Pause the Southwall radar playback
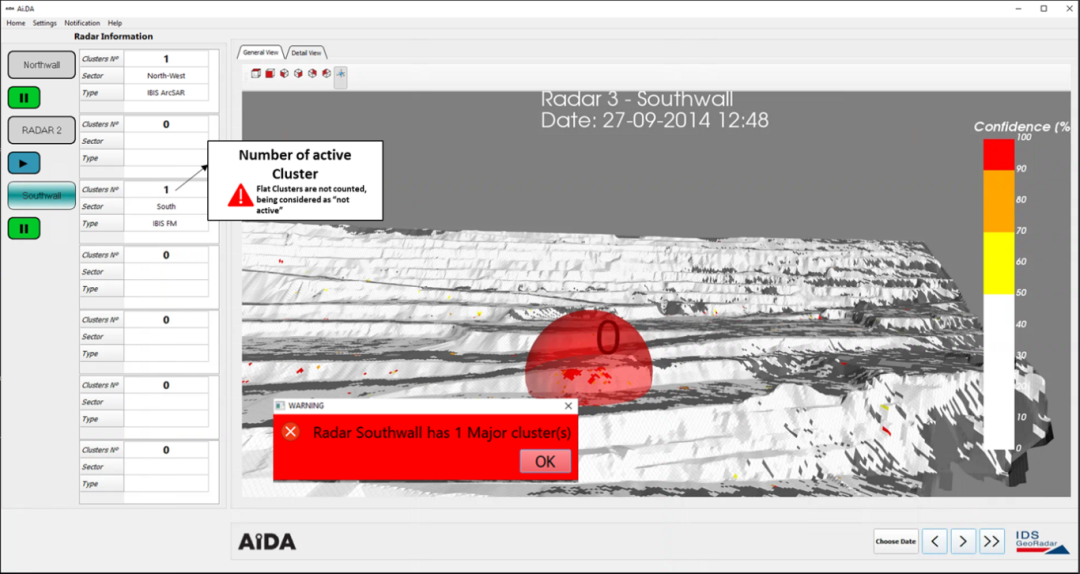This screenshot has height=574, width=1080. click(x=24, y=228)
